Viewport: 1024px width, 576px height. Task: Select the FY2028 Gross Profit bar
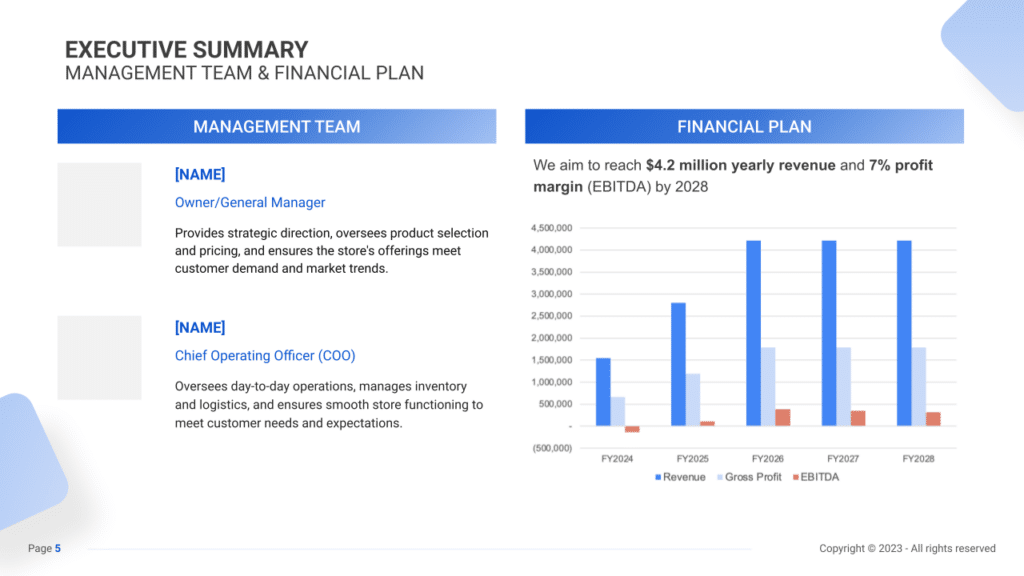coord(919,387)
